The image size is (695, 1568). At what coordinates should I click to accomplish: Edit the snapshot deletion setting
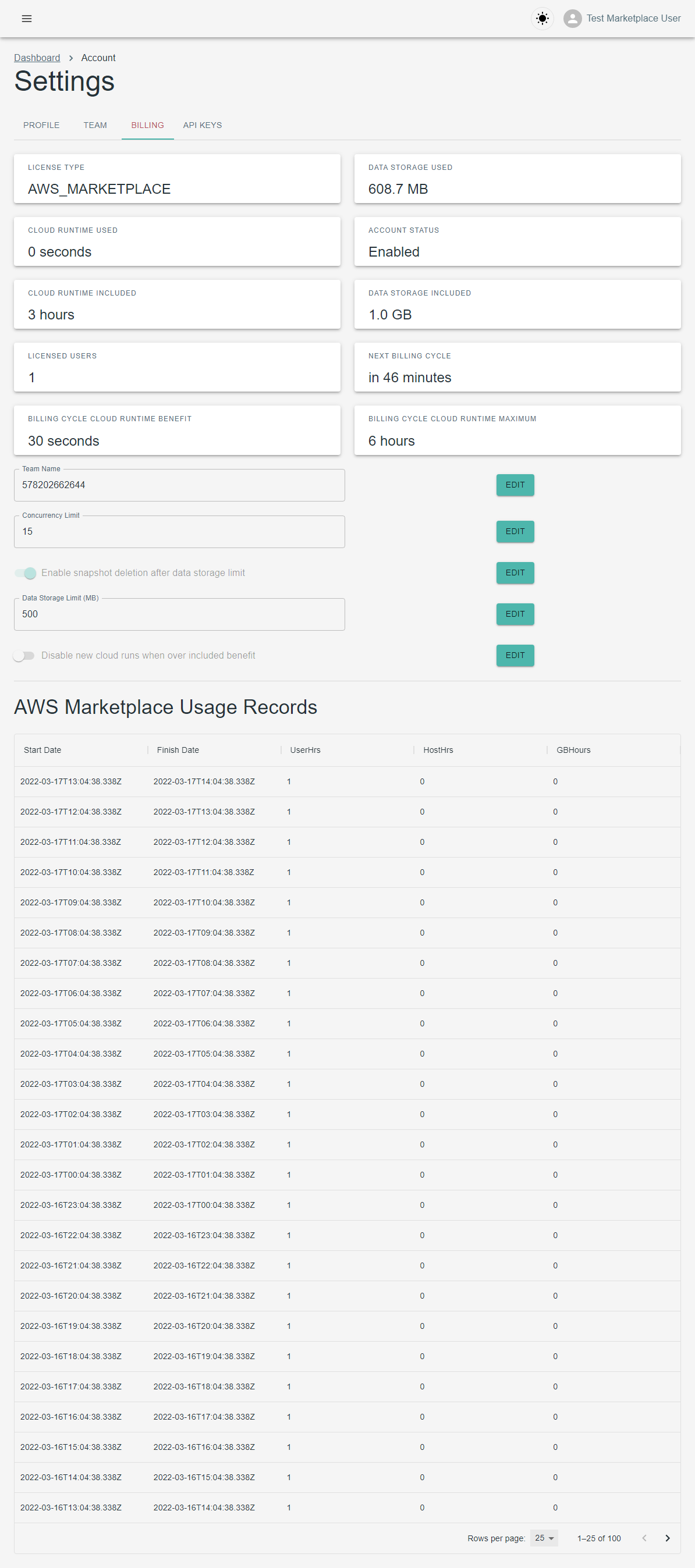pyautogui.click(x=515, y=573)
